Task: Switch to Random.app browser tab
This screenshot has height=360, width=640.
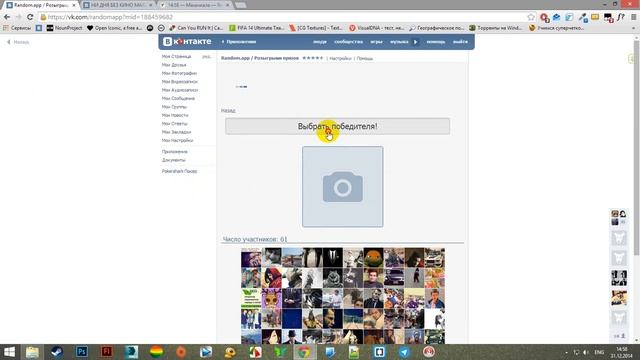Action: [x=41, y=5]
